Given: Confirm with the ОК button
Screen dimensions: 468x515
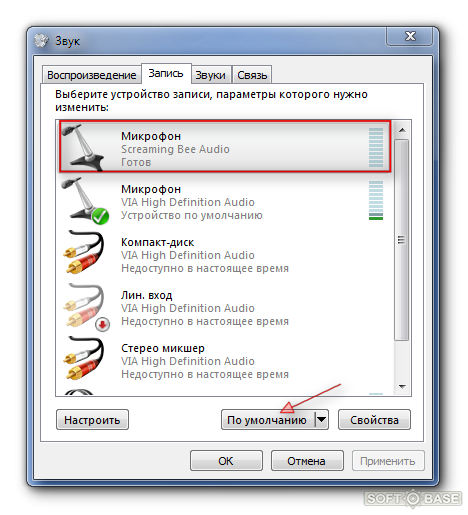Looking at the screenshot, I should 226,461.
